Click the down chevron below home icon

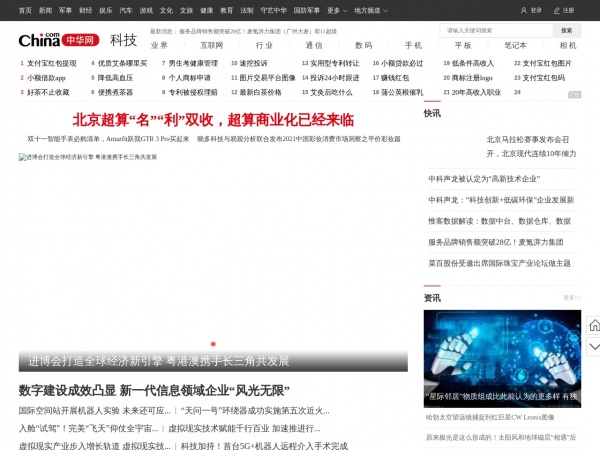pyautogui.click(x=592, y=347)
